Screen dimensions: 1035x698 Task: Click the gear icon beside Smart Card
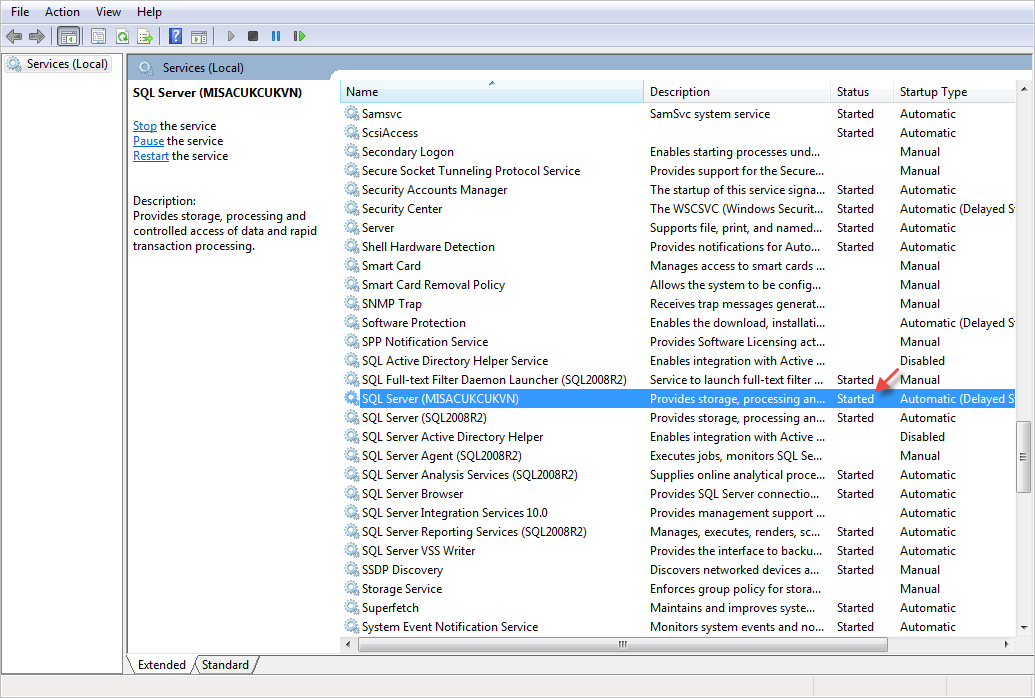[x=352, y=265]
